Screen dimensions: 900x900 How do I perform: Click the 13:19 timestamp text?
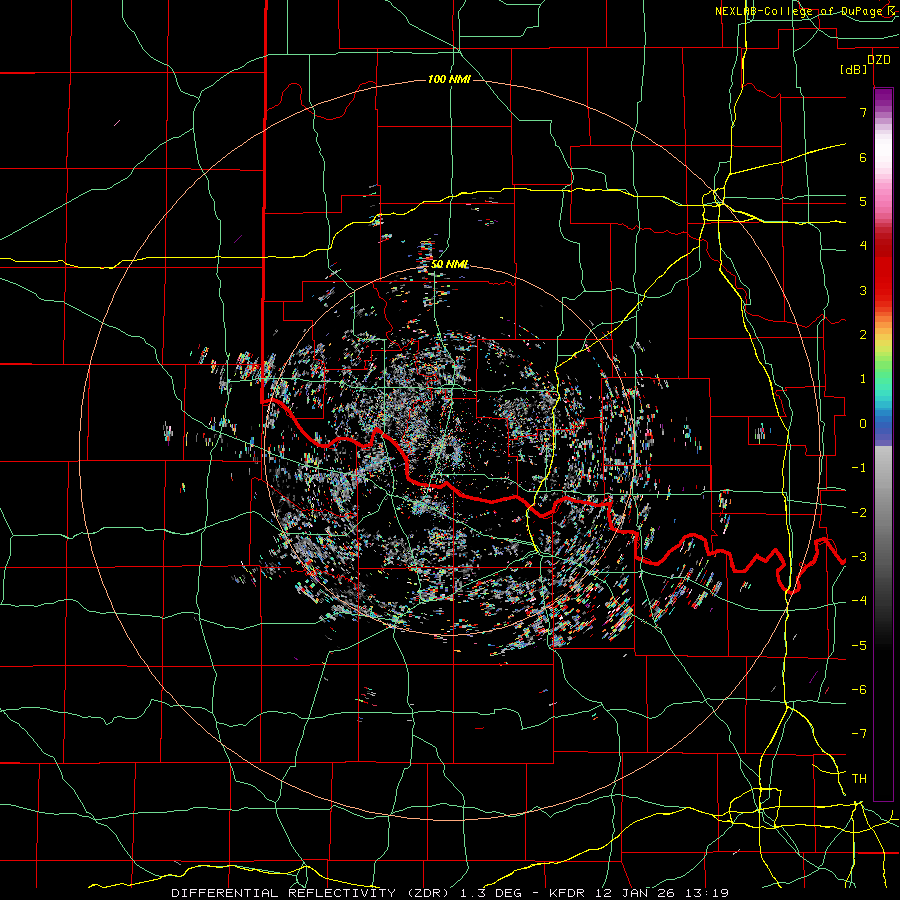(709, 893)
